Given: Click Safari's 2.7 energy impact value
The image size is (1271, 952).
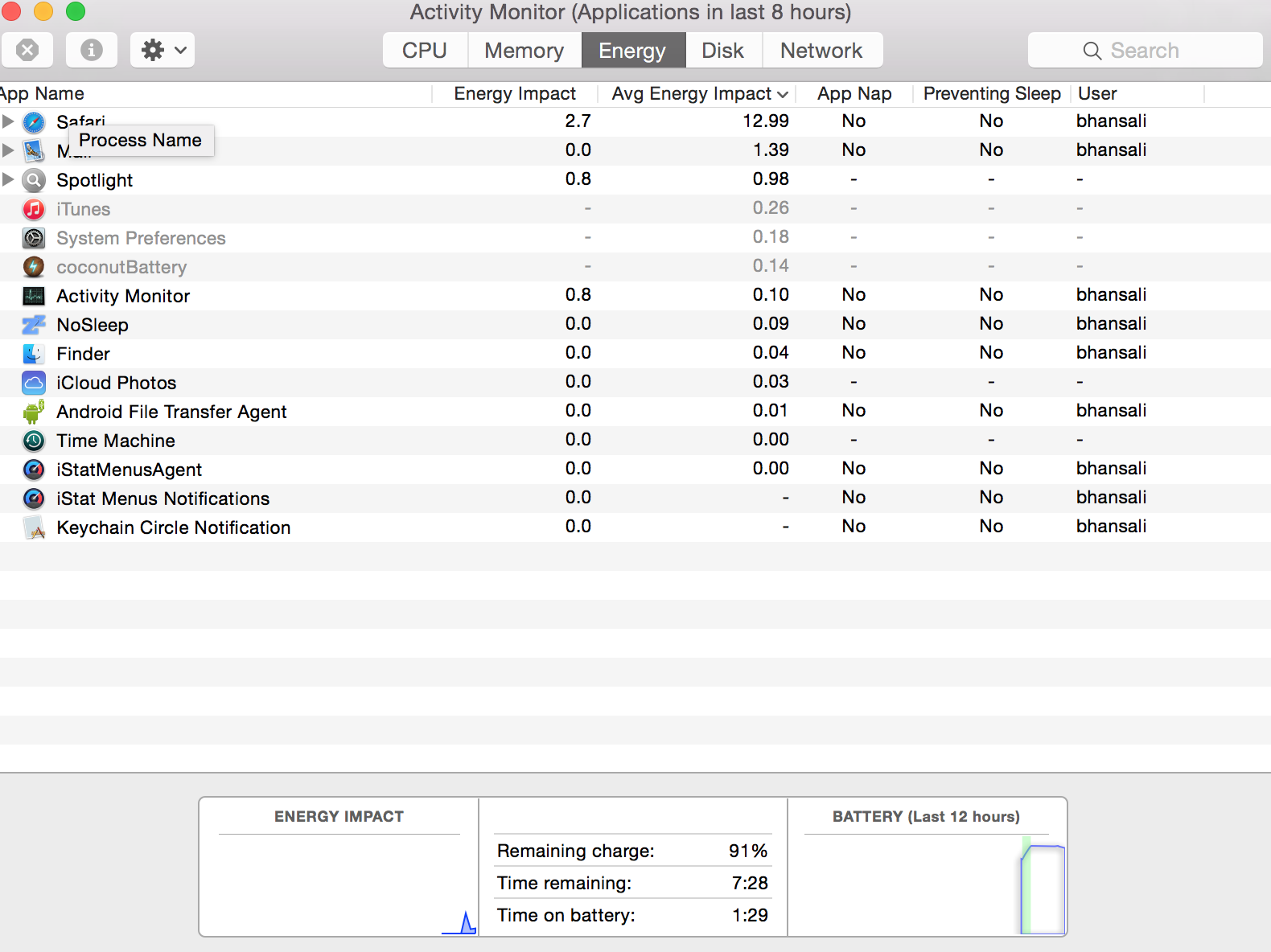Looking at the screenshot, I should (x=578, y=121).
